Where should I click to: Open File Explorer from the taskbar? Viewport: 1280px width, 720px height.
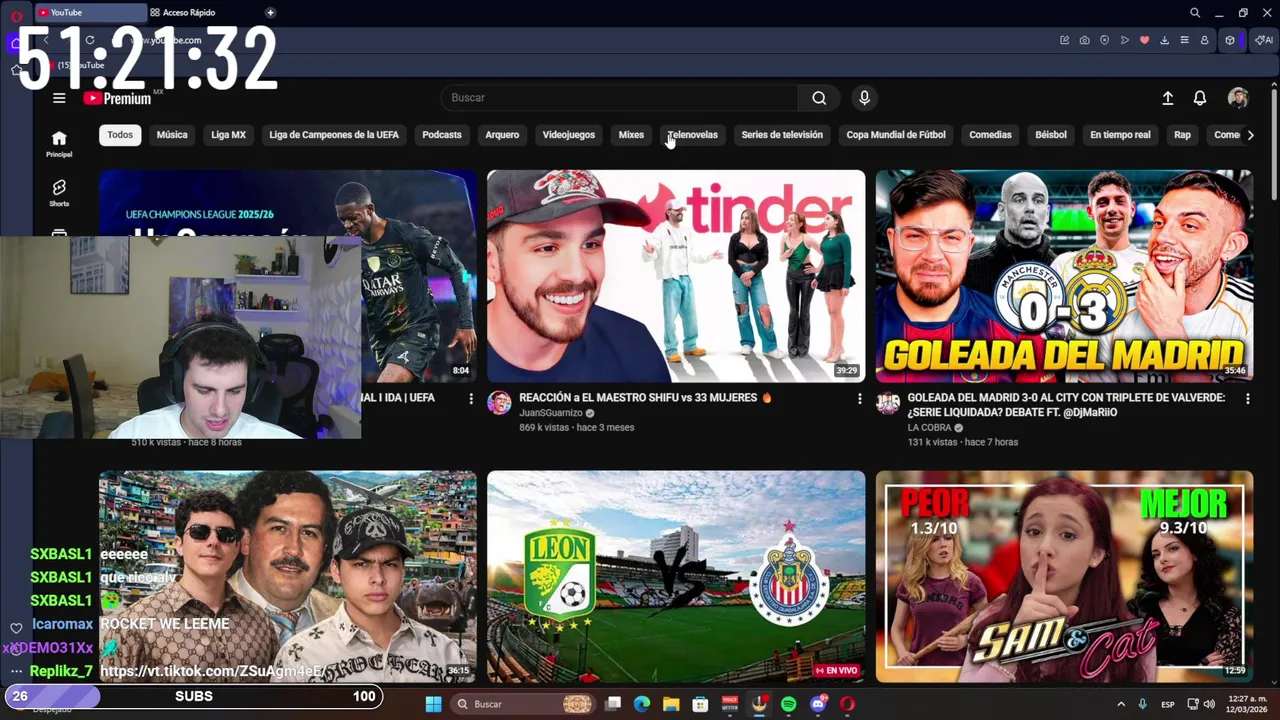pos(671,704)
